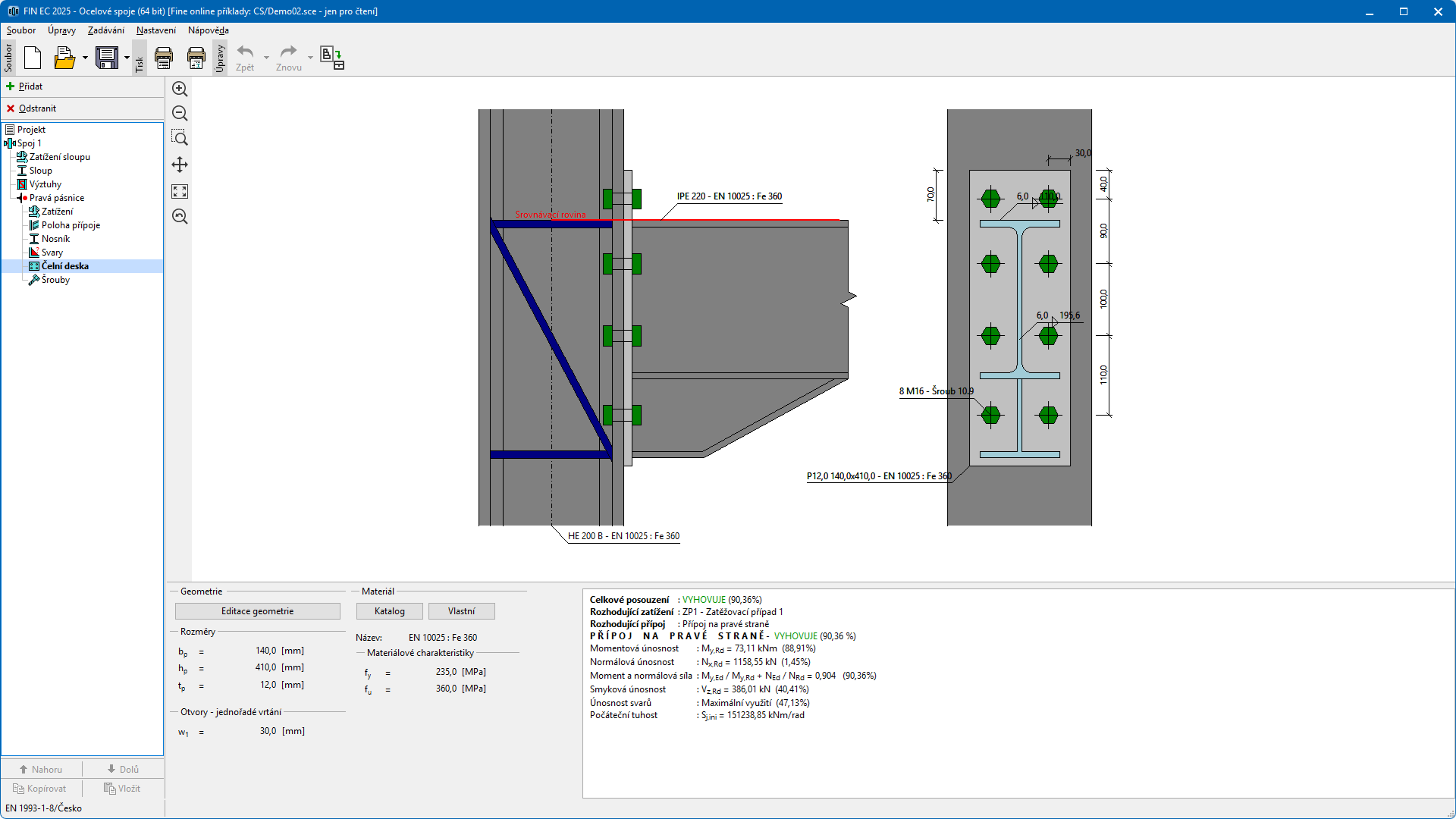1456x819 pixels.
Task: Click the zoom out magnifier tool
Action: click(x=180, y=114)
